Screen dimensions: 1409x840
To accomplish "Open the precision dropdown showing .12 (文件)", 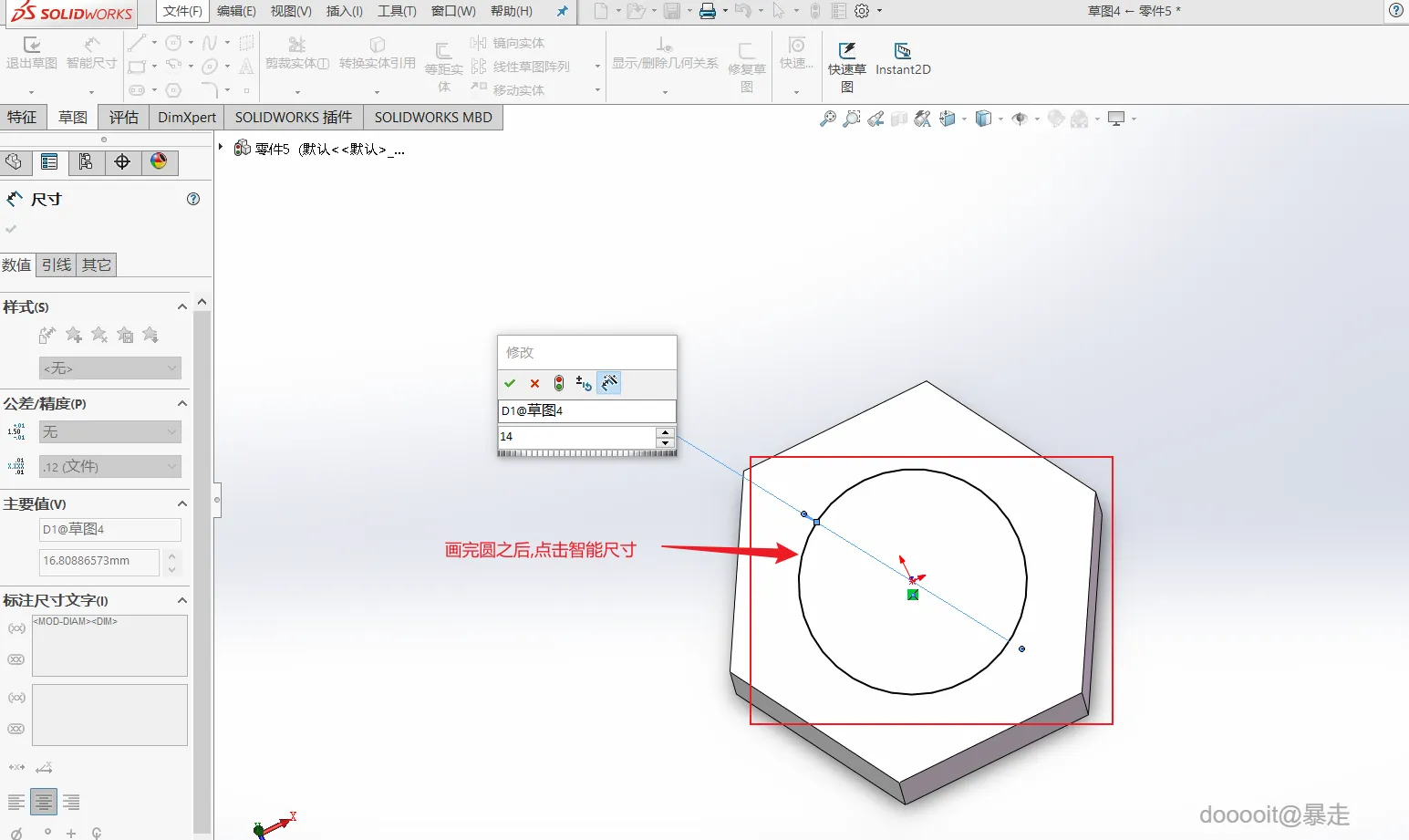I will pyautogui.click(x=110, y=466).
